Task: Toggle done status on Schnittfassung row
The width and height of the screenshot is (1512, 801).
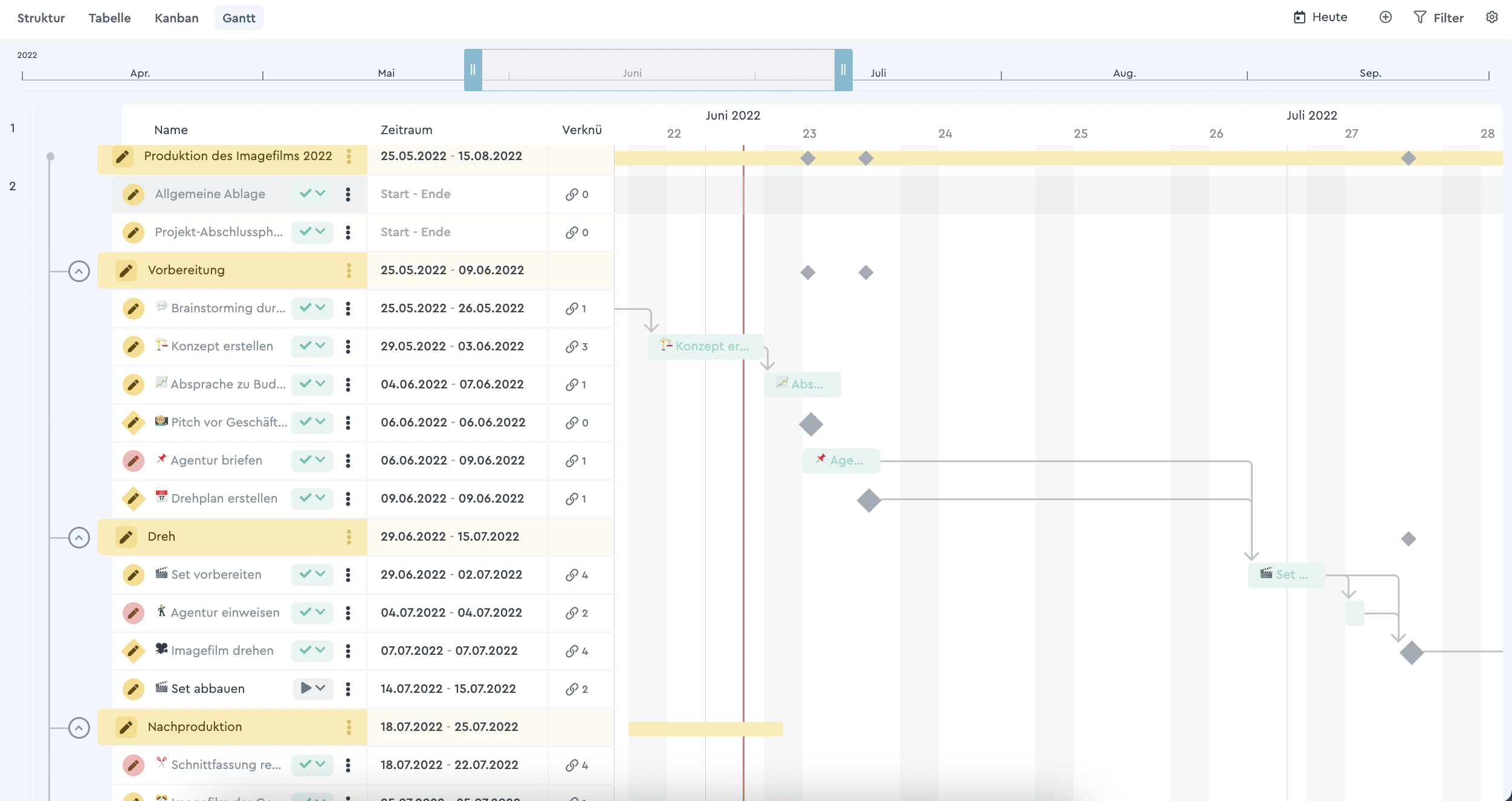Action: [x=305, y=764]
